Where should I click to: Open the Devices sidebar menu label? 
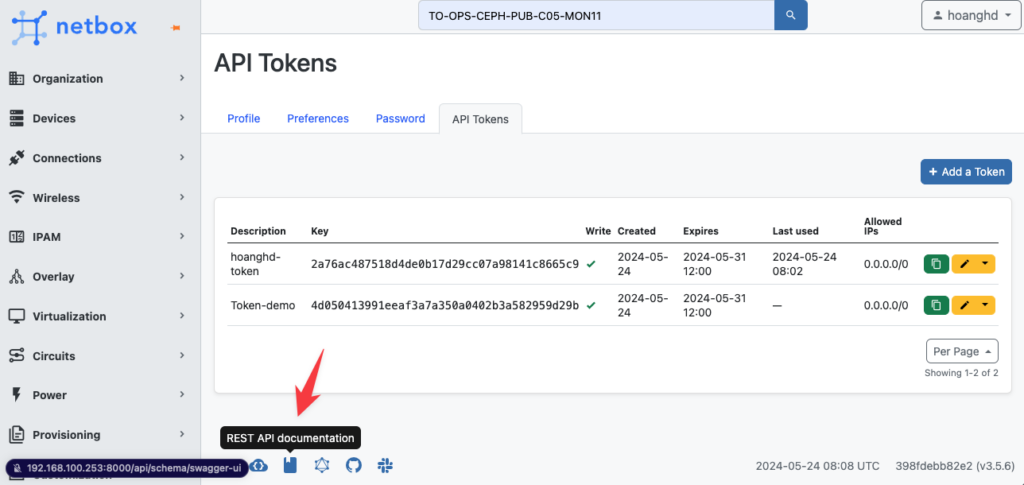pyautogui.click(x=54, y=118)
